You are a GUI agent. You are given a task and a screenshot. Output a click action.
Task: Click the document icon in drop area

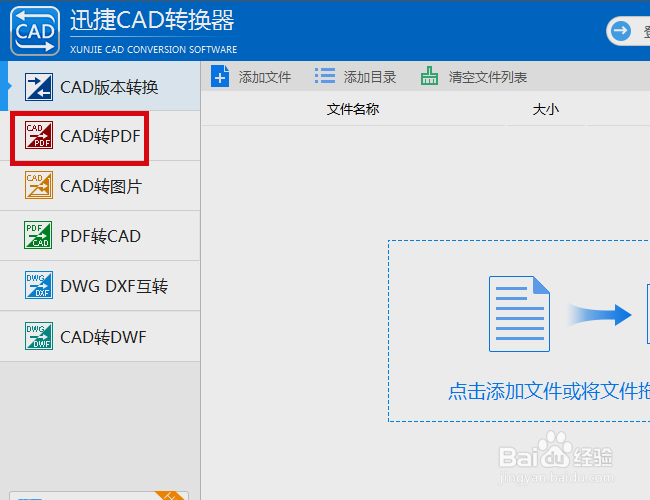click(x=519, y=314)
